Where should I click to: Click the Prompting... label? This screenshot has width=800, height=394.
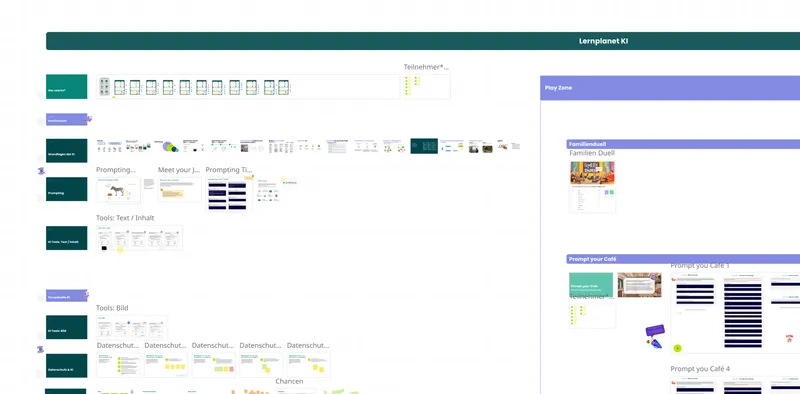pos(116,170)
